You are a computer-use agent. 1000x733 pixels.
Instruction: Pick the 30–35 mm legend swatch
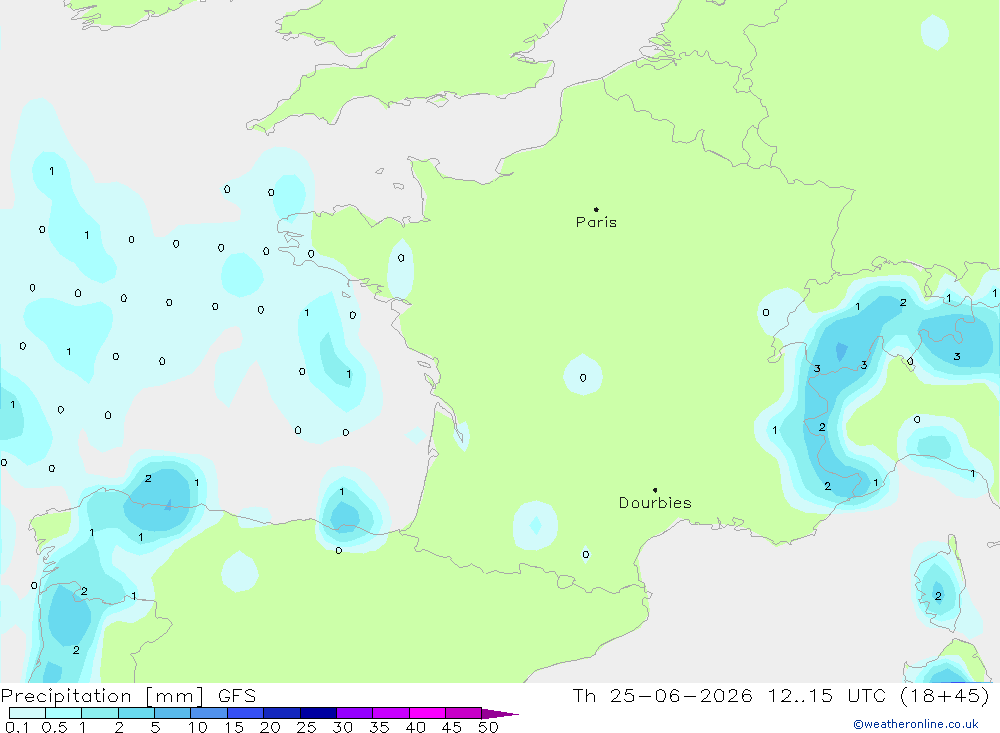click(x=355, y=713)
